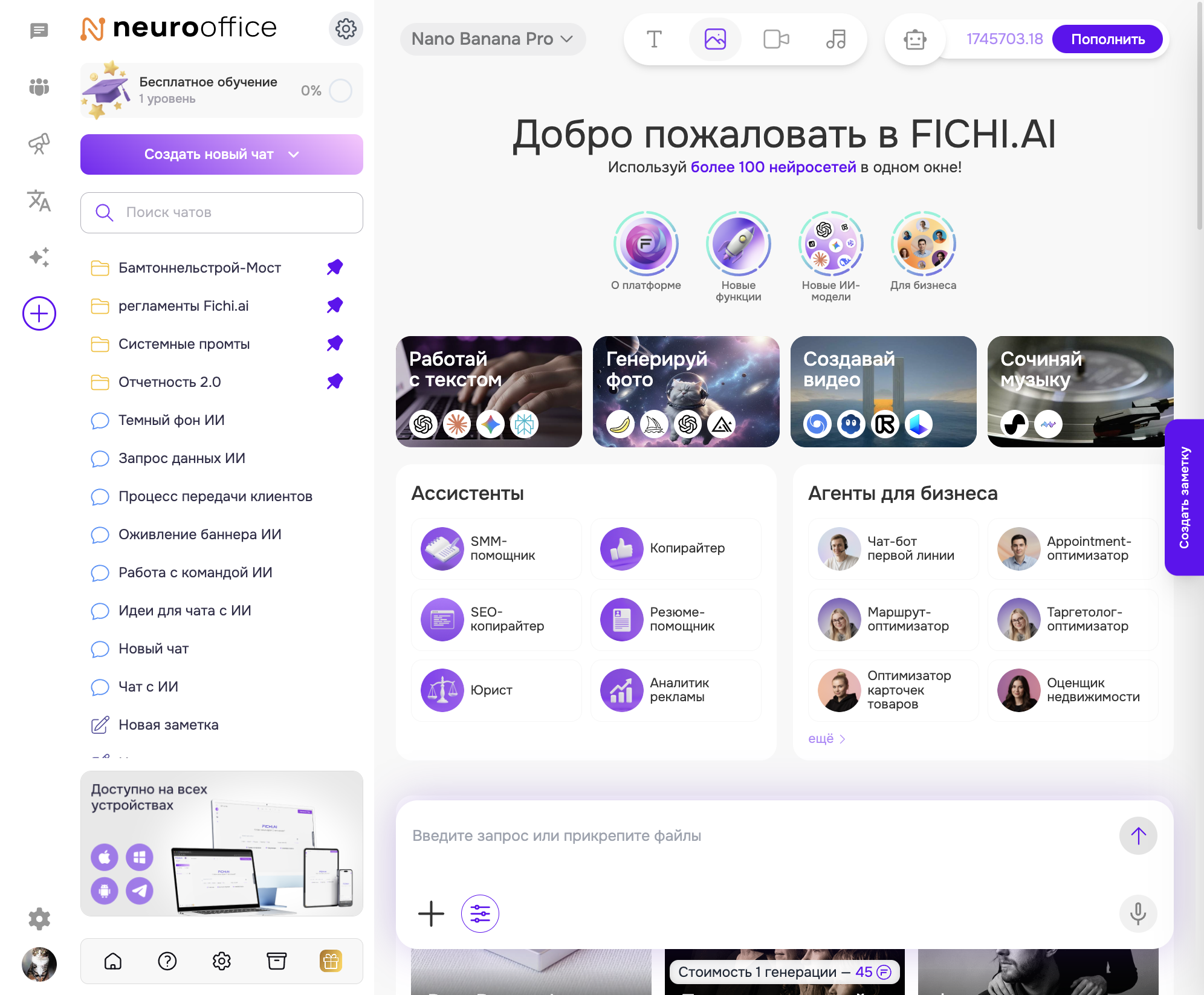Expand the Создать новый чат chevron
The height and width of the screenshot is (995, 1204).
tap(294, 154)
